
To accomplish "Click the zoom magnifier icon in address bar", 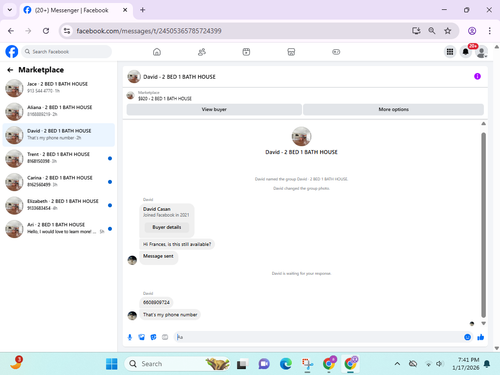I will [x=432, y=31].
